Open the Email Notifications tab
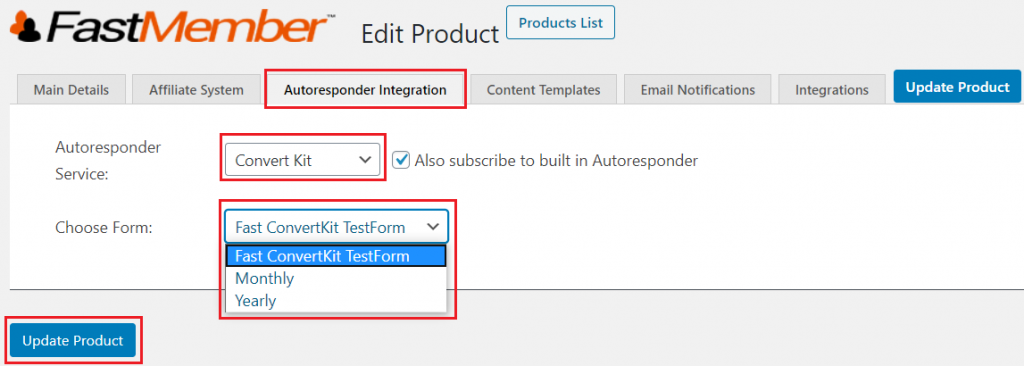Viewport: 1024px width, 366px height. tap(697, 90)
